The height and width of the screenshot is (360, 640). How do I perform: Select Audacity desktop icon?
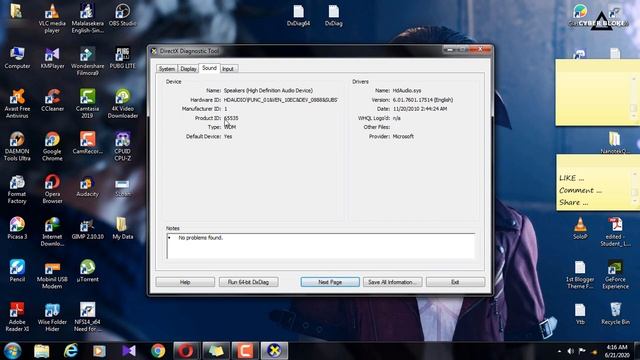tap(87, 187)
